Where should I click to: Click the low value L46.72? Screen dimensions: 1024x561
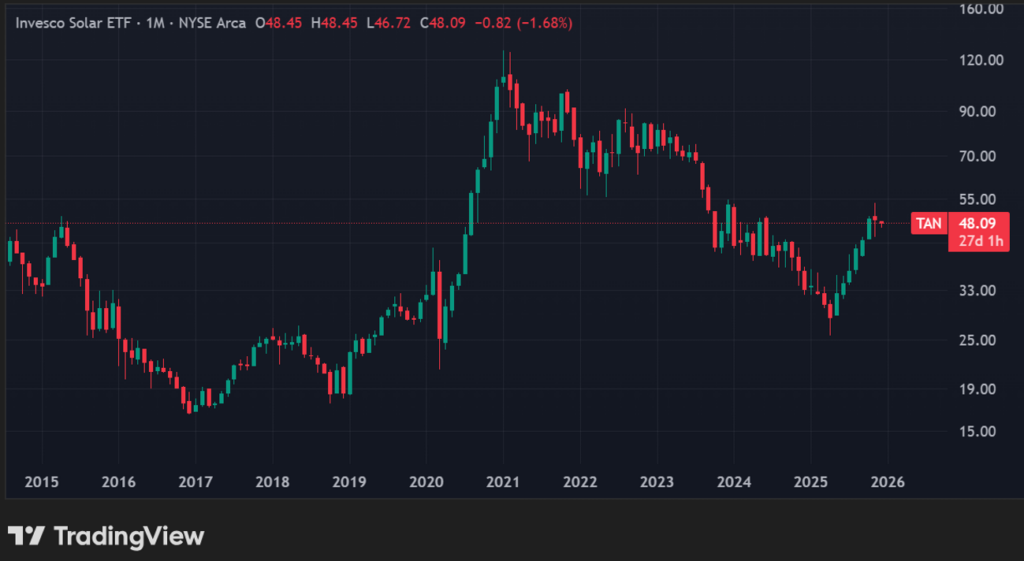(x=392, y=22)
